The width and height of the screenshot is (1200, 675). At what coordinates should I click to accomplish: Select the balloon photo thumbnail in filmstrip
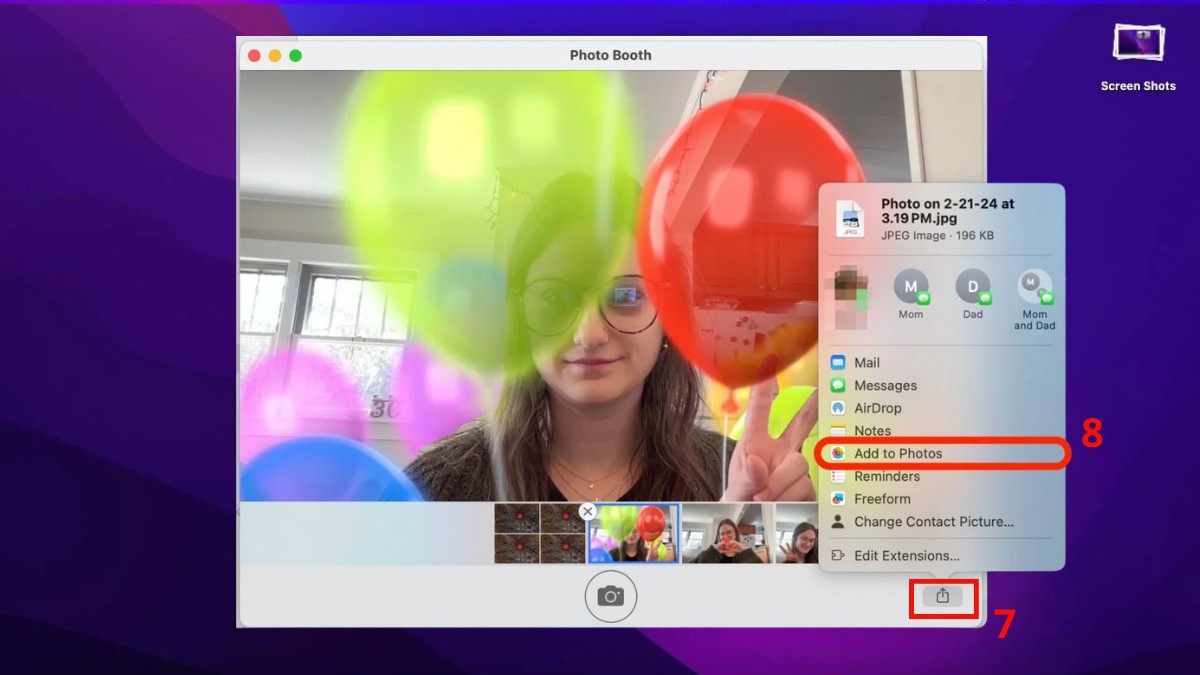coord(634,533)
